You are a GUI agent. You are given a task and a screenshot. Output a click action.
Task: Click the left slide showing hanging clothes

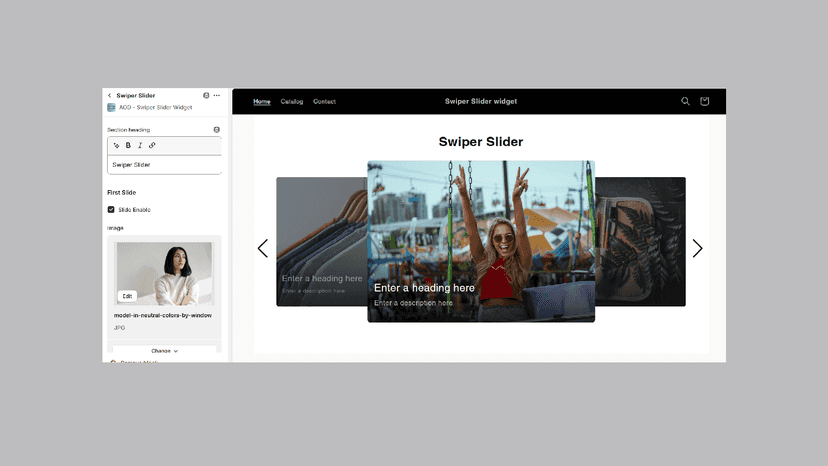pos(322,241)
